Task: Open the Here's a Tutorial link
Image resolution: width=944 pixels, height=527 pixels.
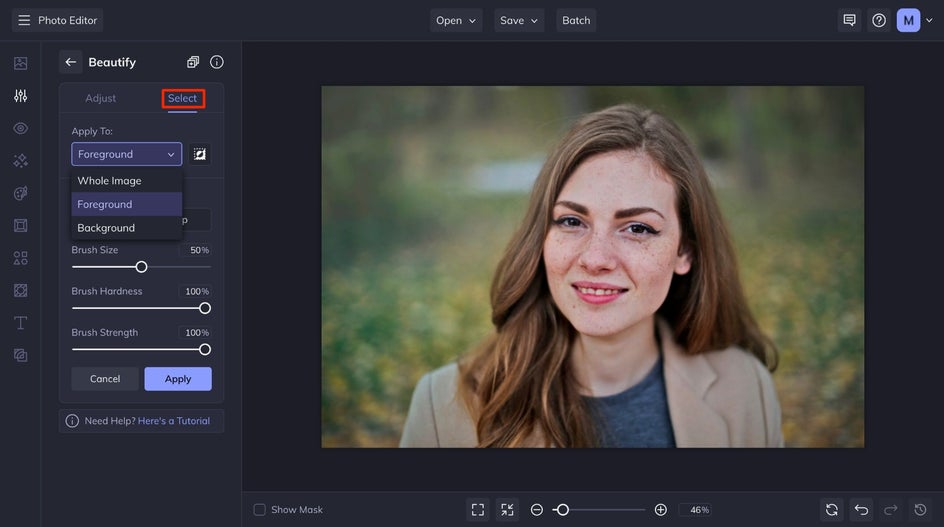Action: [174, 421]
